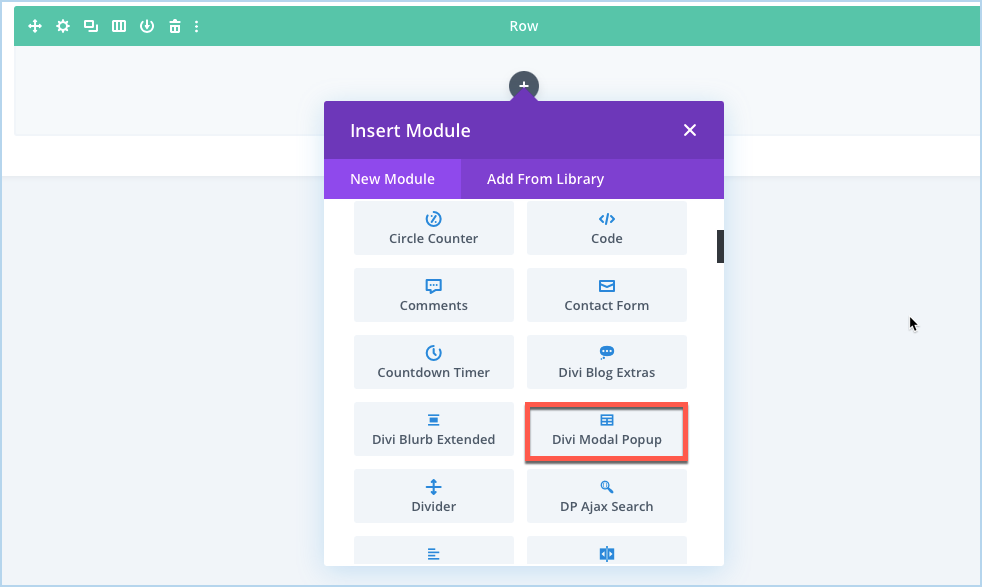Screen dimensions: 982x587
Task: Delete the row with trash icon
Action: coord(175,26)
